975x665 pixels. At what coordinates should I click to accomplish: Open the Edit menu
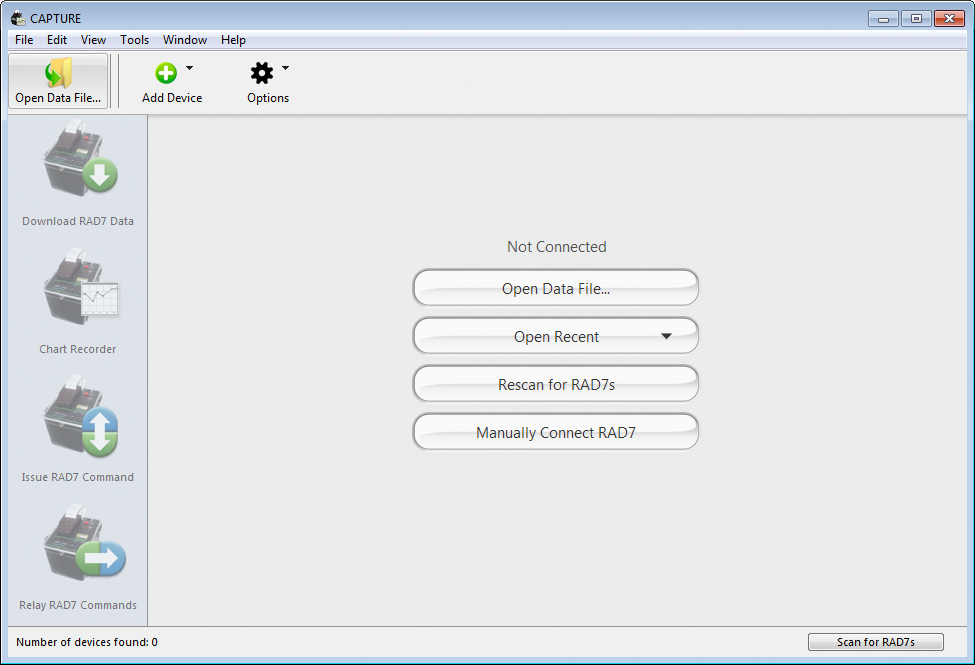tap(57, 40)
